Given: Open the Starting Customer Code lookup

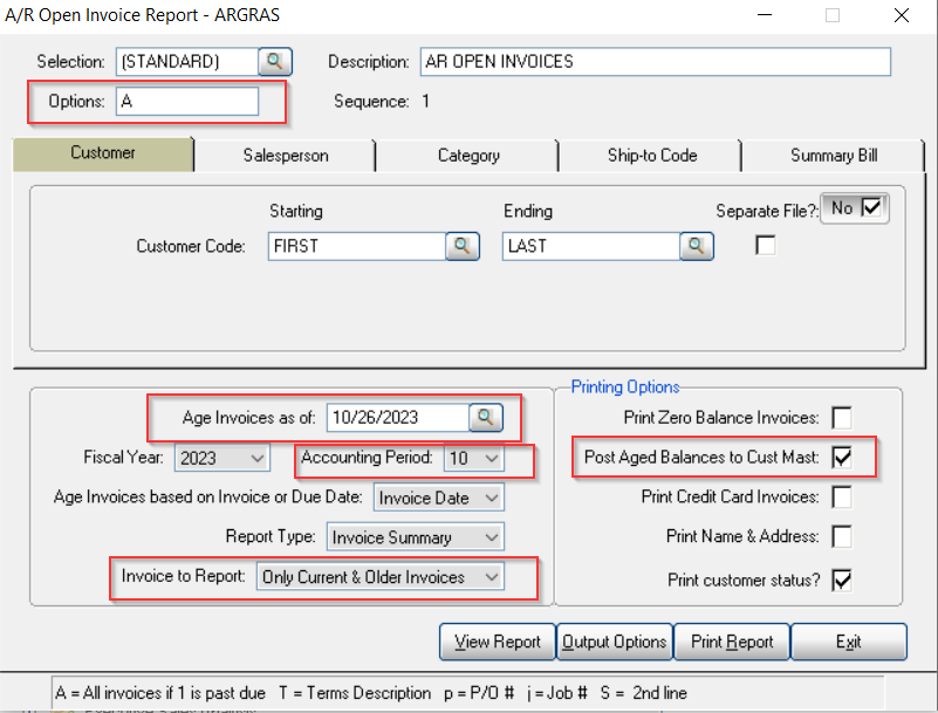Looking at the screenshot, I should click(x=462, y=246).
